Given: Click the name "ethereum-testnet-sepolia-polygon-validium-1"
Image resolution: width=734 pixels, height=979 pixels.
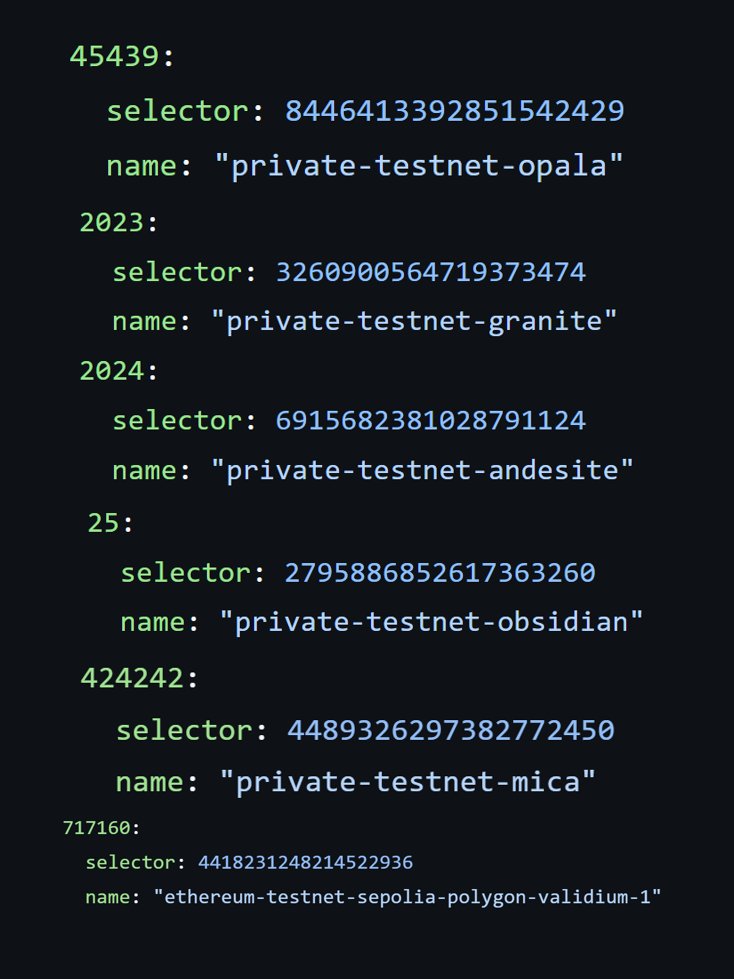Looking at the screenshot, I should (407, 897).
